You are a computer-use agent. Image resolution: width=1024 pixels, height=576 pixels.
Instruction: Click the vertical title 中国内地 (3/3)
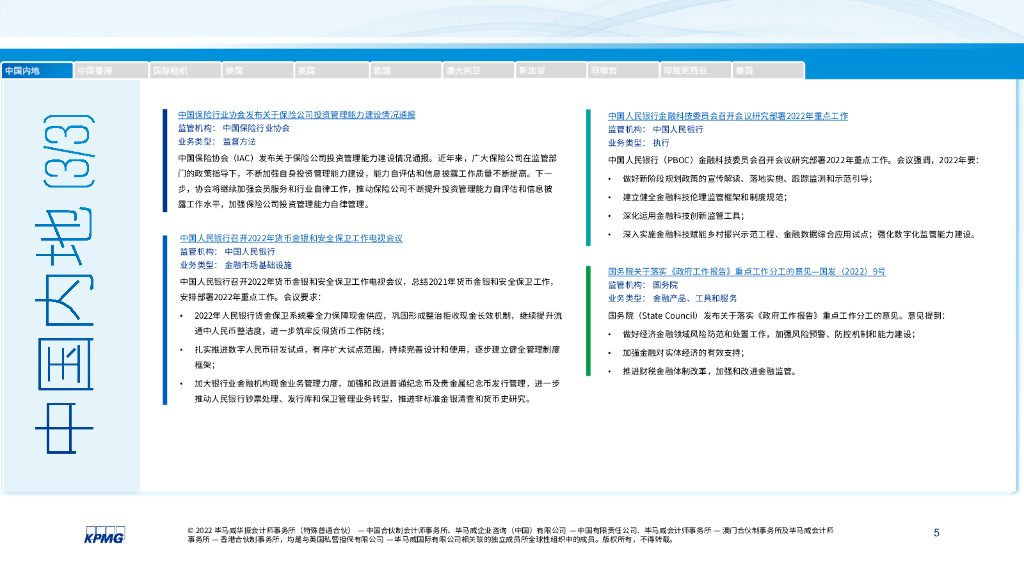65,284
